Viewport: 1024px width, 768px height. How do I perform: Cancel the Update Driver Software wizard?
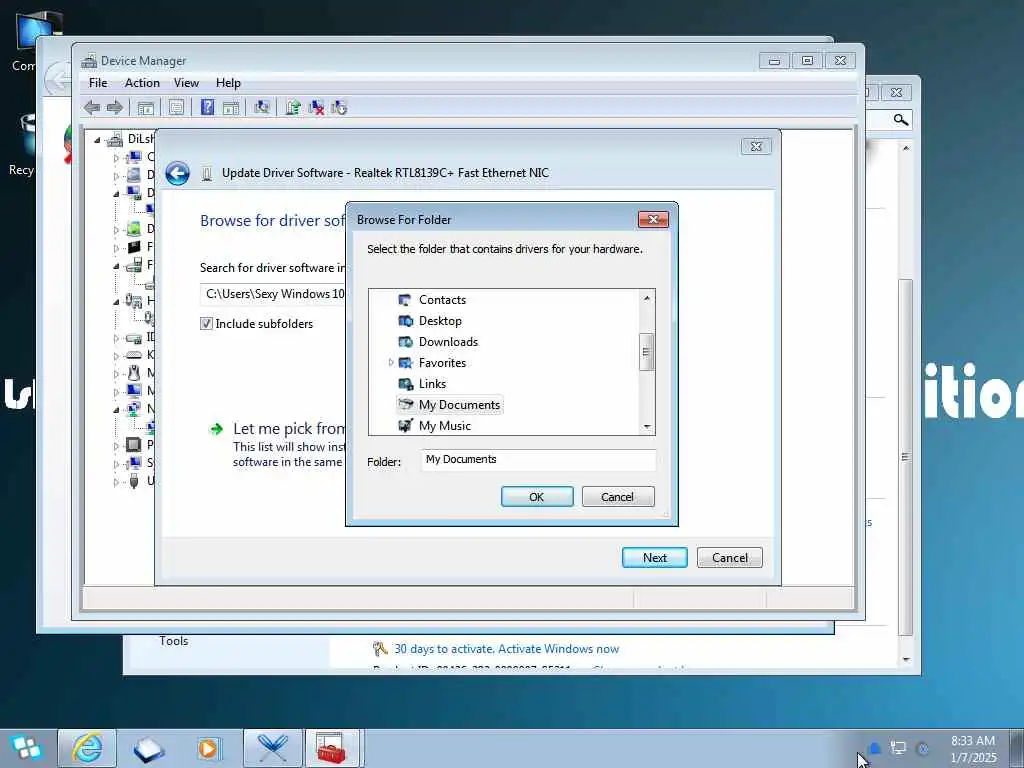[x=729, y=558]
